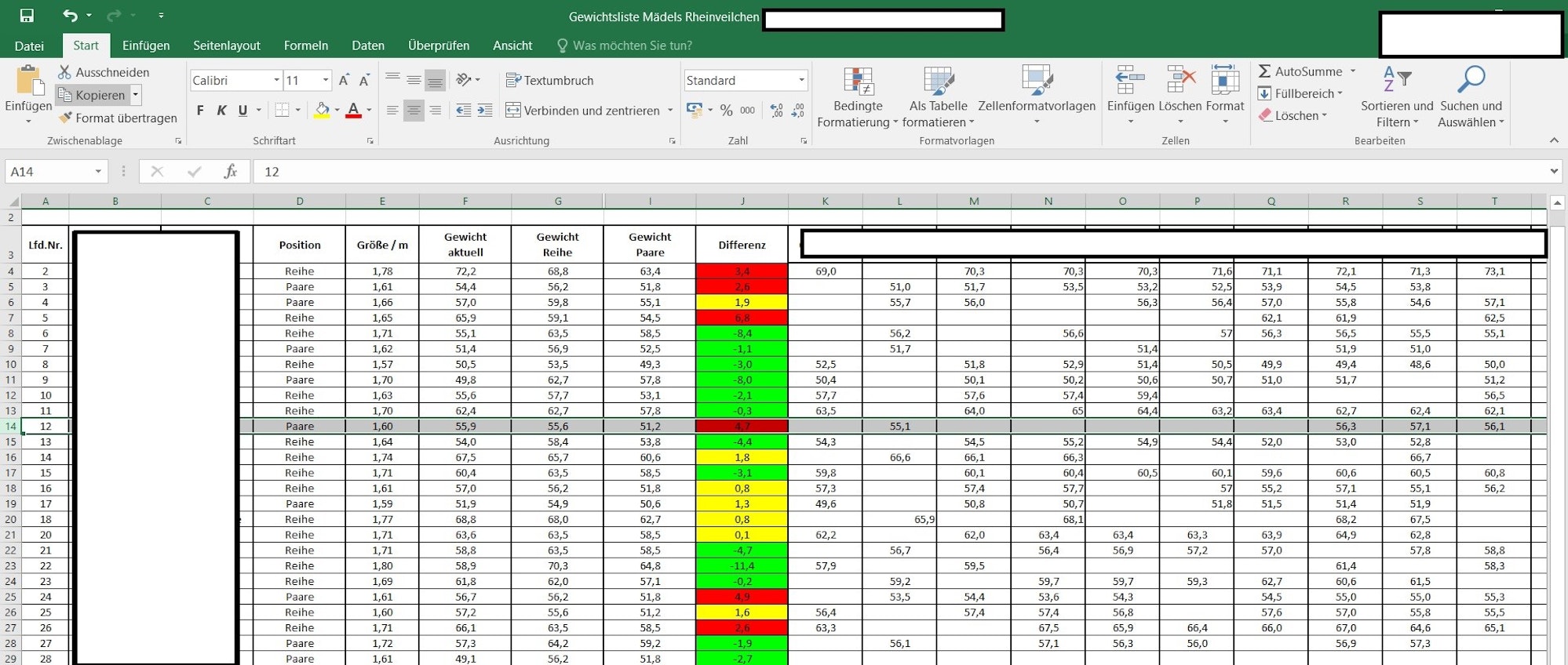Screen dimensions: 1568x665
Task: Switch to the Formeln tab
Action: [305, 45]
